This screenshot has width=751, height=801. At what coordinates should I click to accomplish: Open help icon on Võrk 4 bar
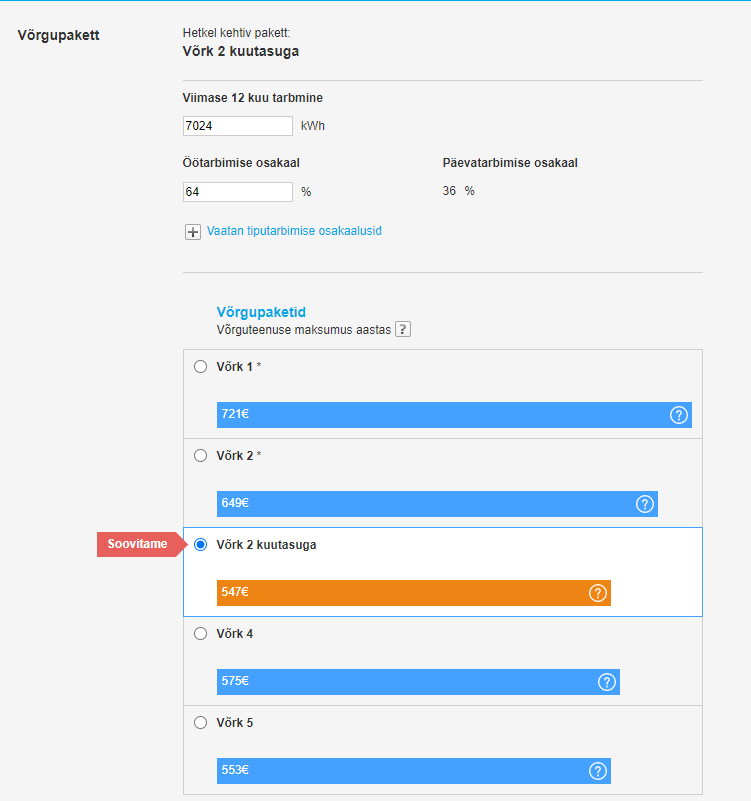[607, 682]
